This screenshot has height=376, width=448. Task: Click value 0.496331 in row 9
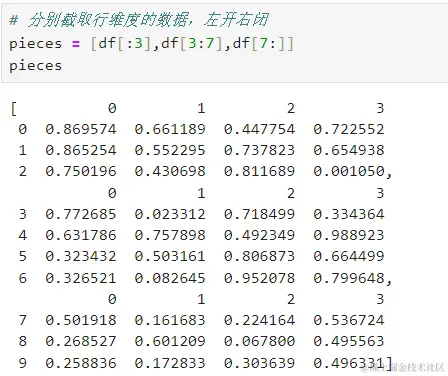click(349, 363)
